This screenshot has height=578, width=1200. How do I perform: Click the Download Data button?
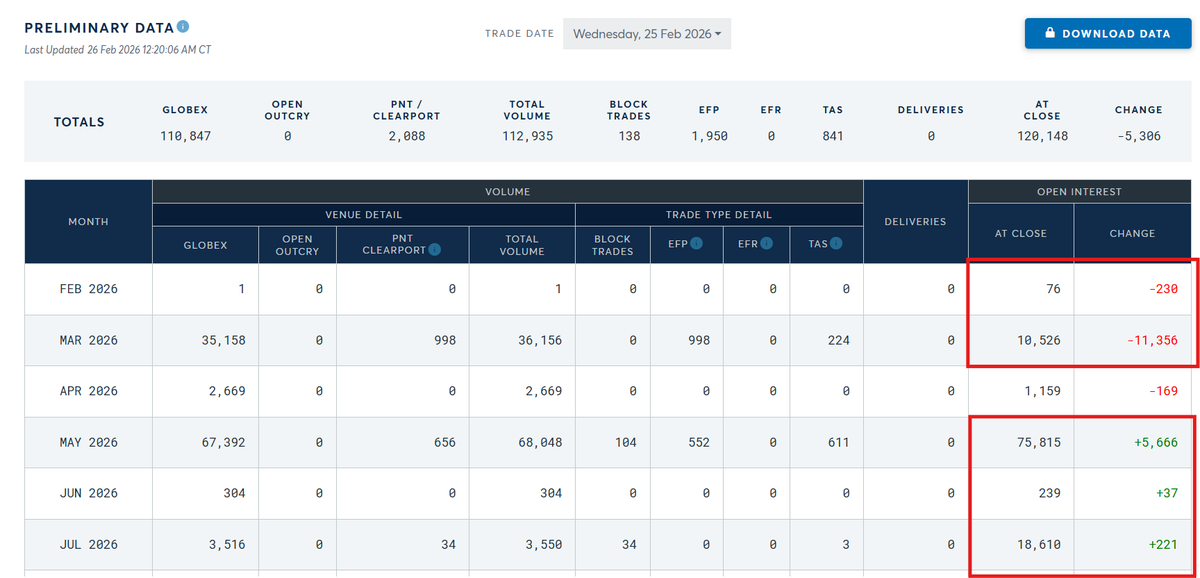point(1108,33)
